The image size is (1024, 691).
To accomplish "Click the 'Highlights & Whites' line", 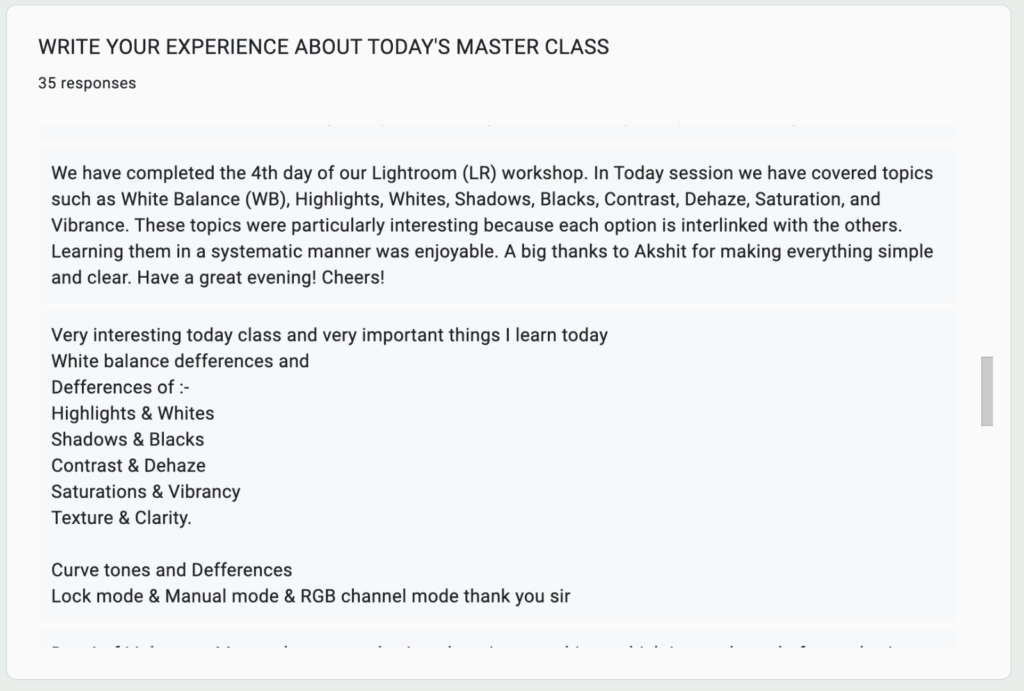I will [133, 413].
